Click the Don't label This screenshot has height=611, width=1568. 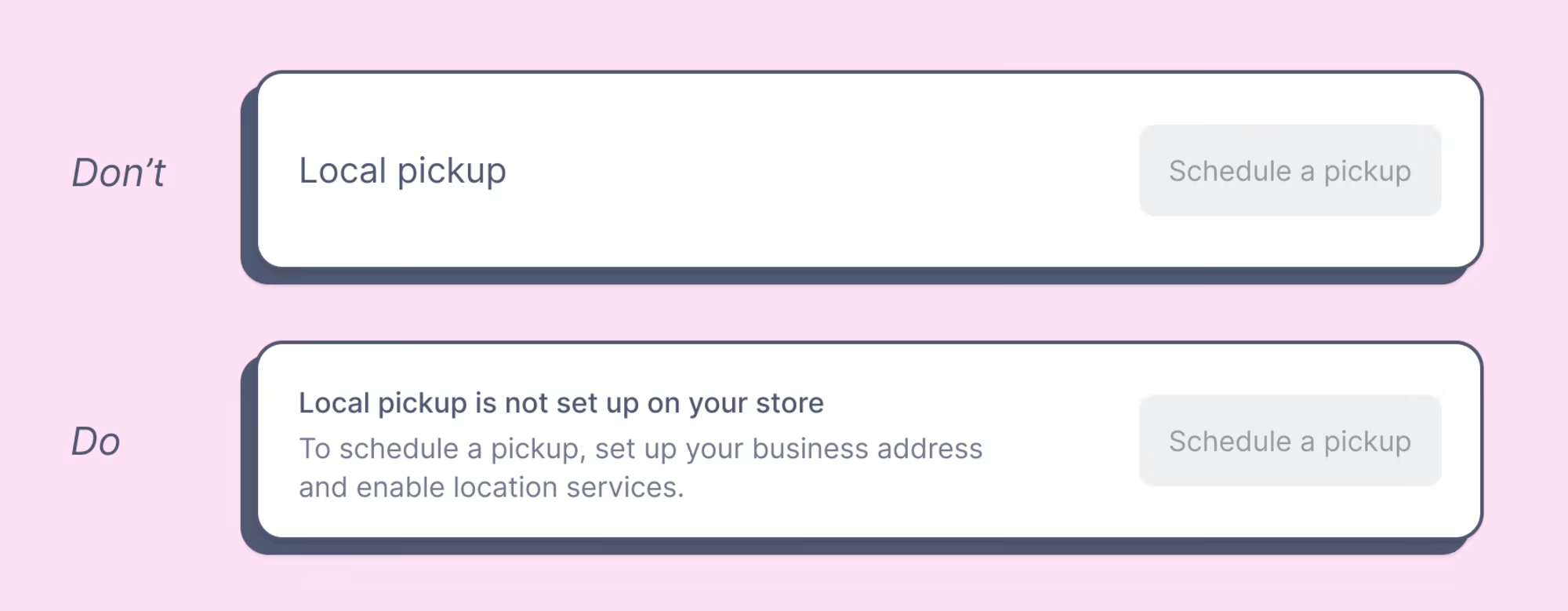121,173
